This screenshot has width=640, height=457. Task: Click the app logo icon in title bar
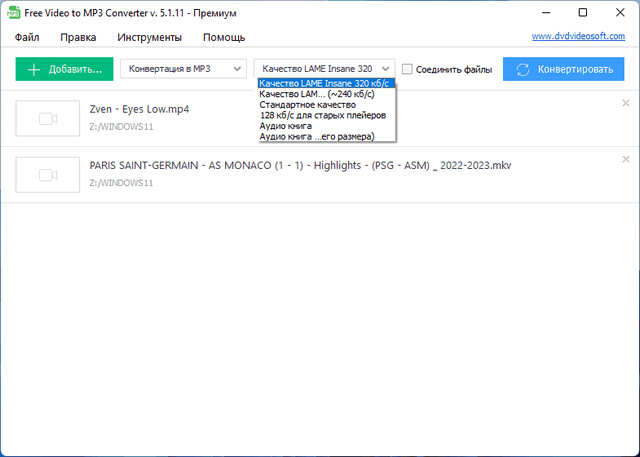coord(12,12)
